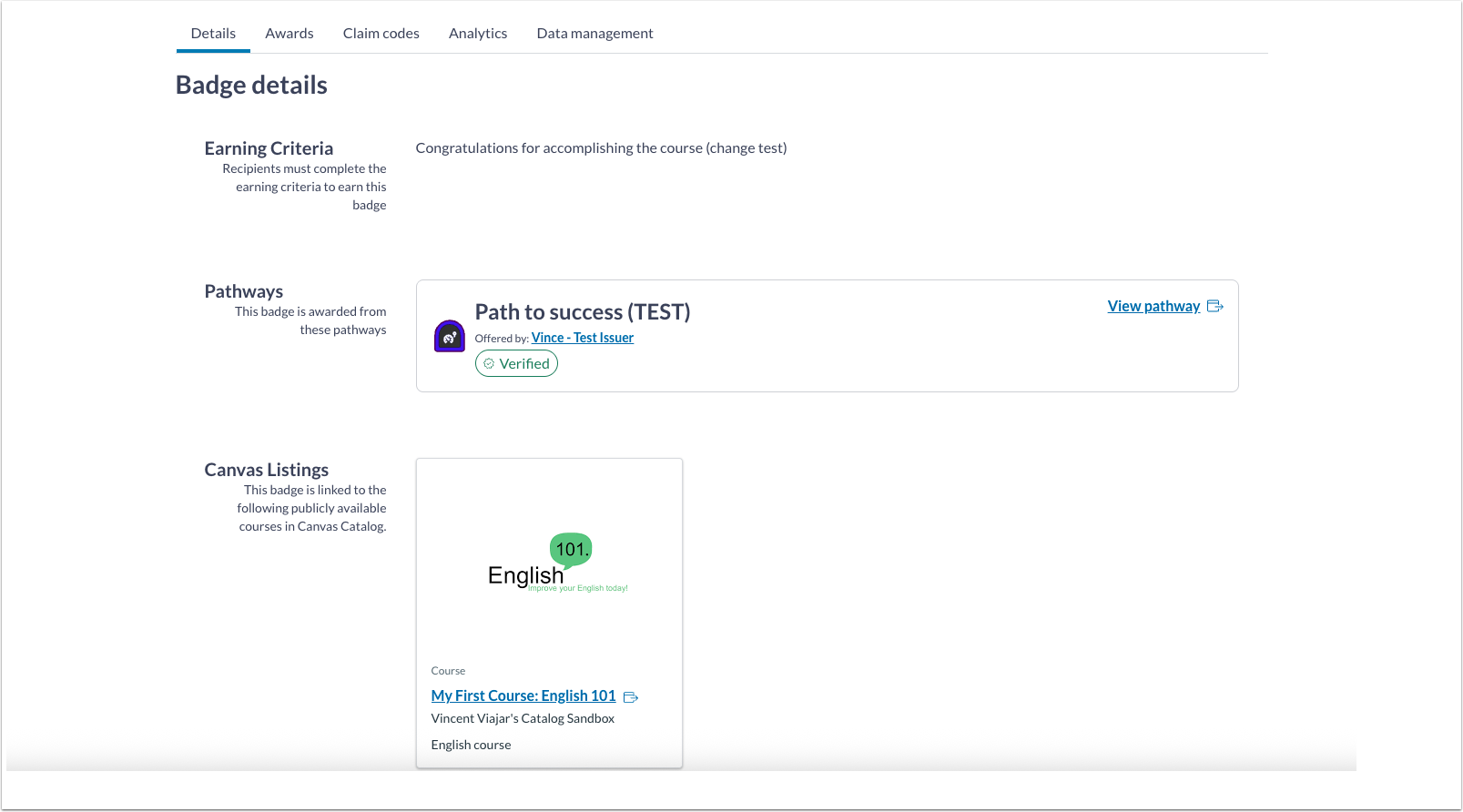Go to the Analytics tab
The height and width of the screenshot is (812, 1463).
(x=478, y=34)
